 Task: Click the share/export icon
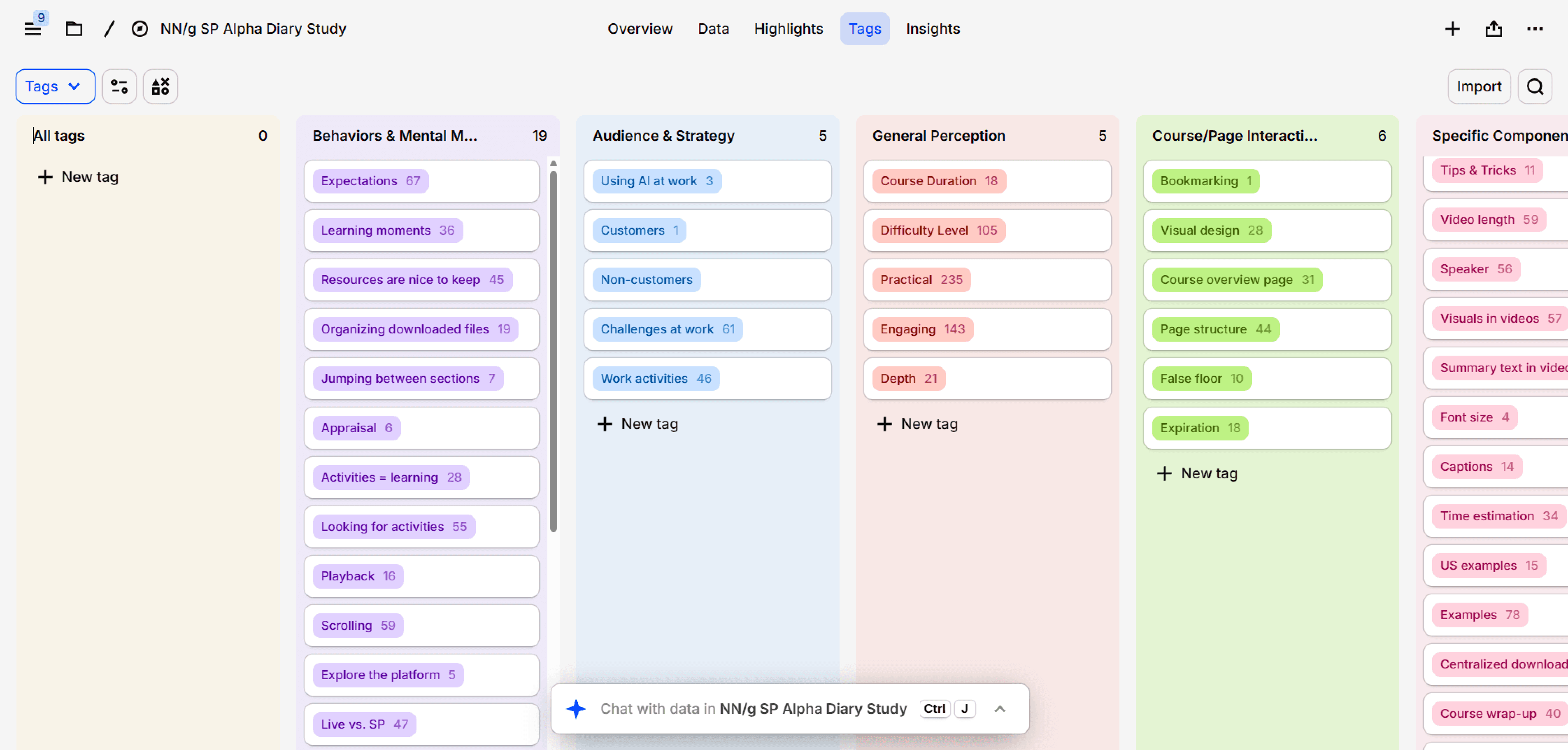click(1494, 29)
